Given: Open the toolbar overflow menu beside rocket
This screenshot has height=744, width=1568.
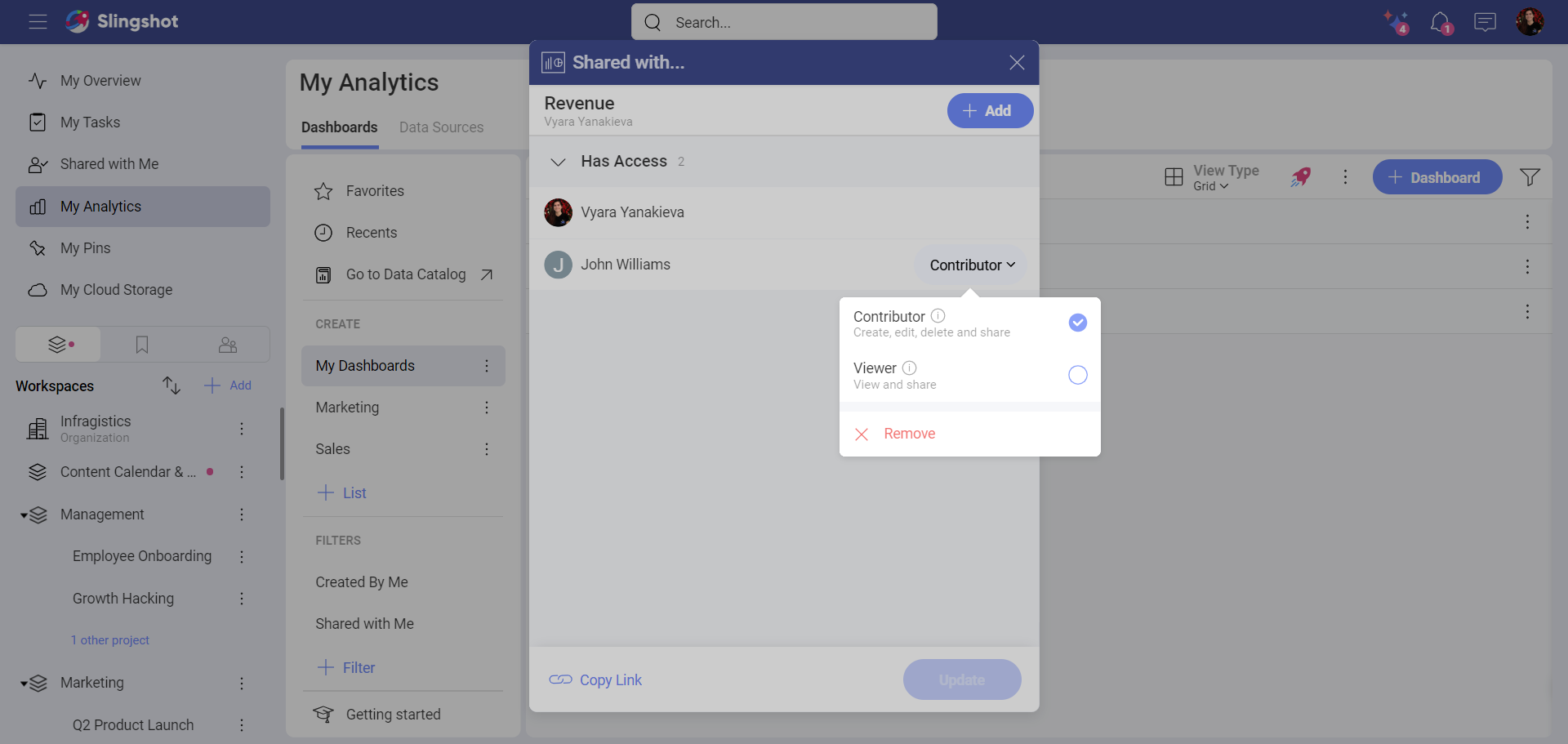Looking at the screenshot, I should tap(1345, 177).
